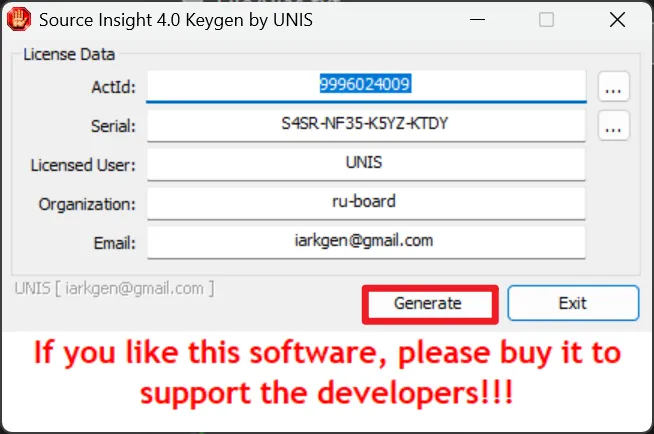Click into the Licensed User field
The image size is (654, 434).
366,164
